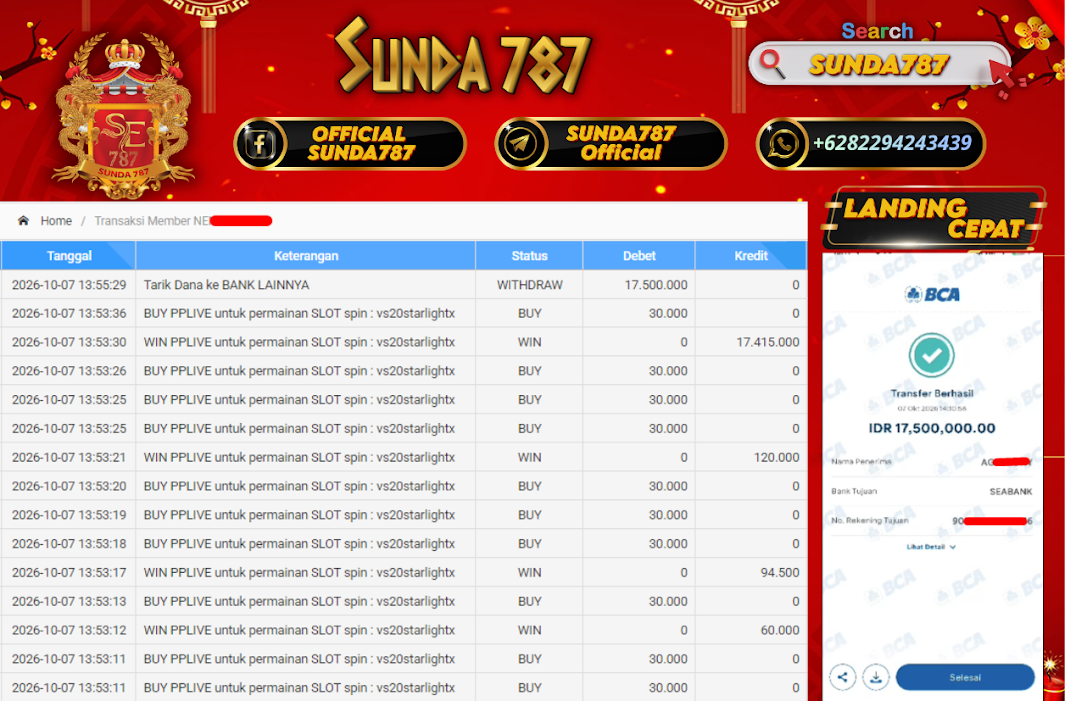Viewport: 1065px width, 701px height.
Task: Click the timestamp 2026-10-07 13:53:19
Action: click(69, 515)
